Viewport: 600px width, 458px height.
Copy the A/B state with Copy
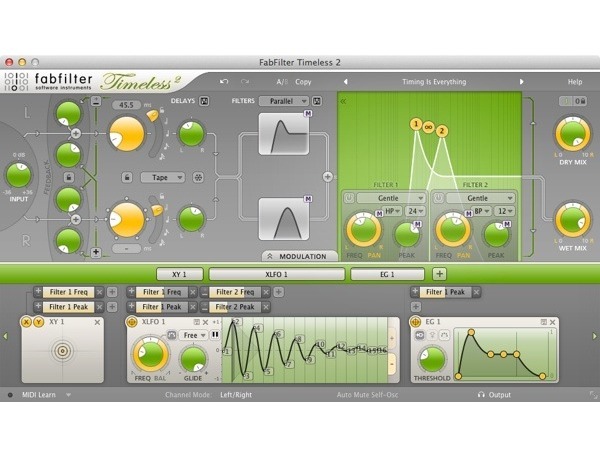click(303, 82)
